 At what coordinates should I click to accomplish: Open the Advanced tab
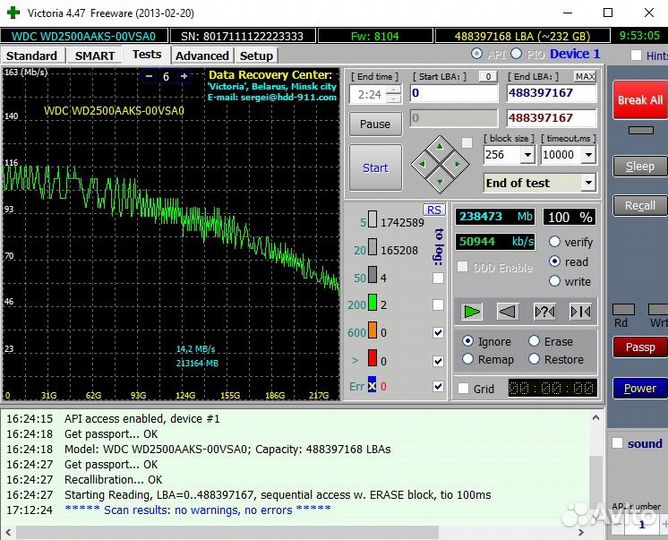point(202,56)
